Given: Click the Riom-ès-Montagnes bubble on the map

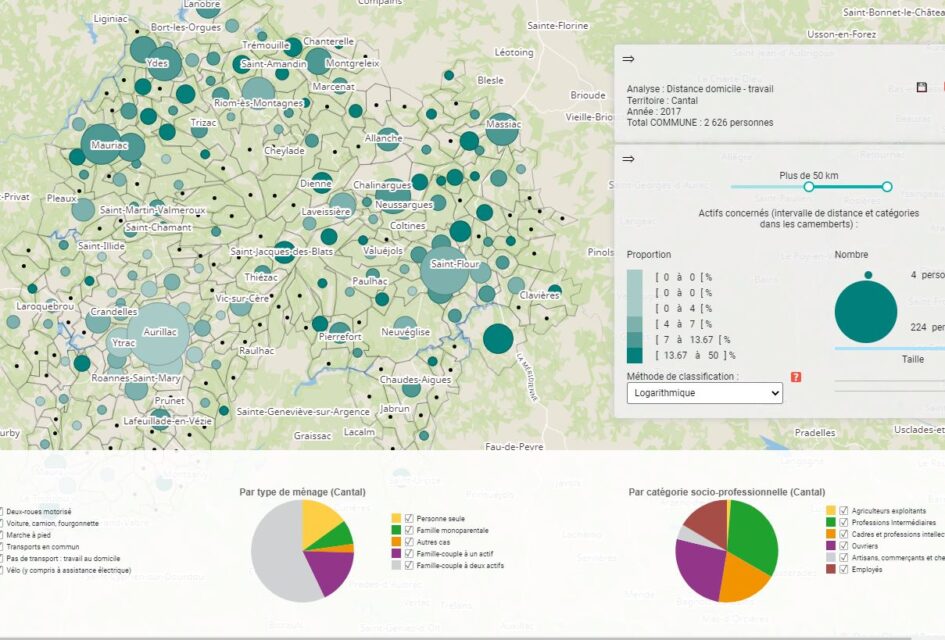Looking at the screenshot, I should coord(258,93).
